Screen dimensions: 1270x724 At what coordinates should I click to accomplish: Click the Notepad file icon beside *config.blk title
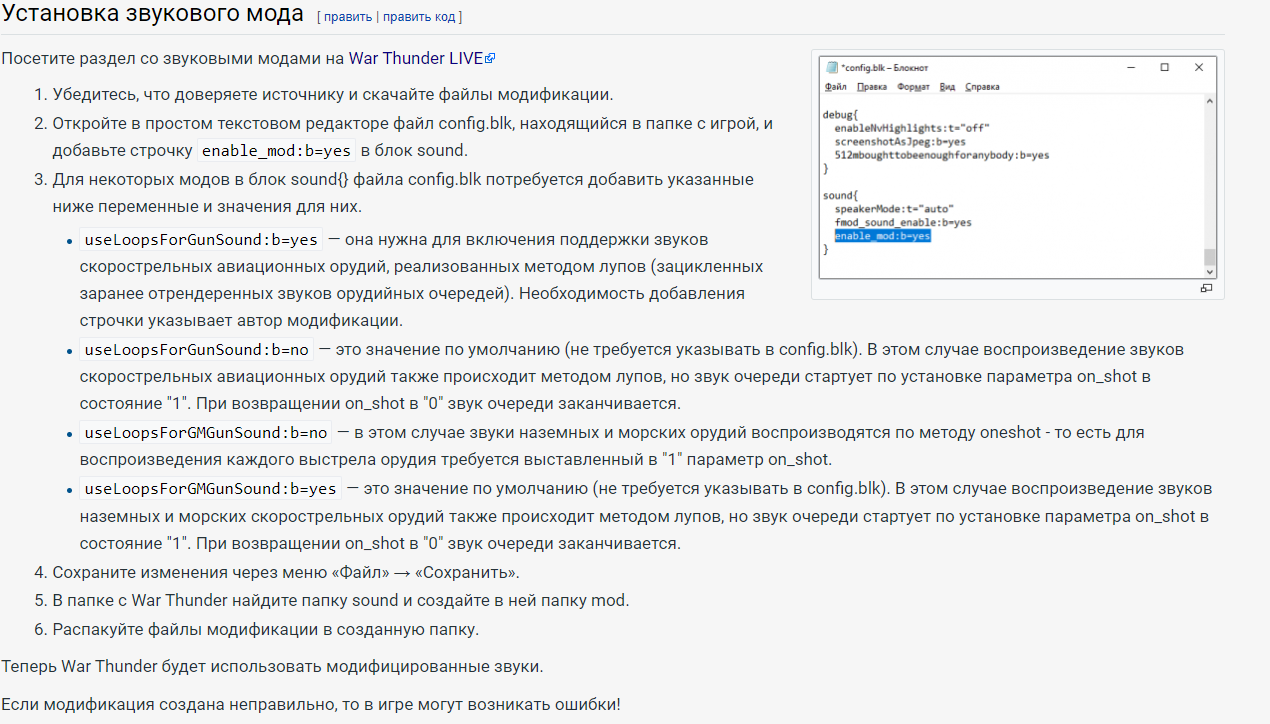(832, 67)
